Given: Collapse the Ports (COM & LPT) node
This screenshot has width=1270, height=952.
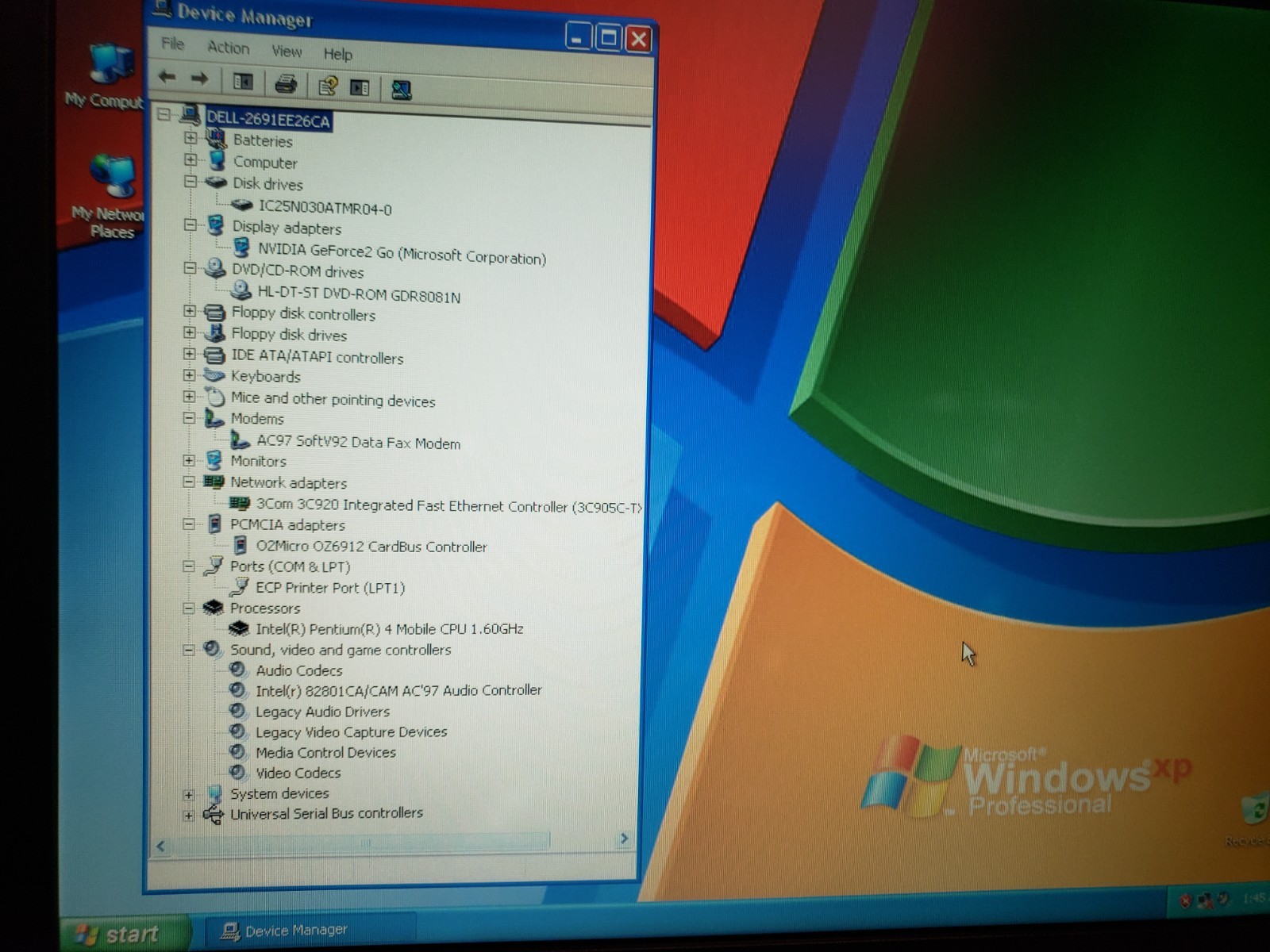Looking at the screenshot, I should tap(189, 566).
